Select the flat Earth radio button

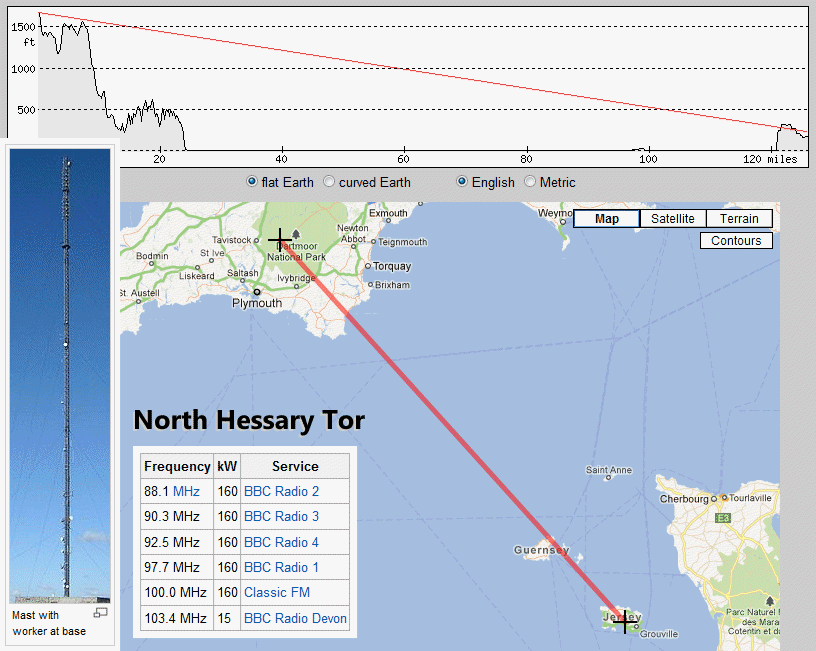point(252,182)
